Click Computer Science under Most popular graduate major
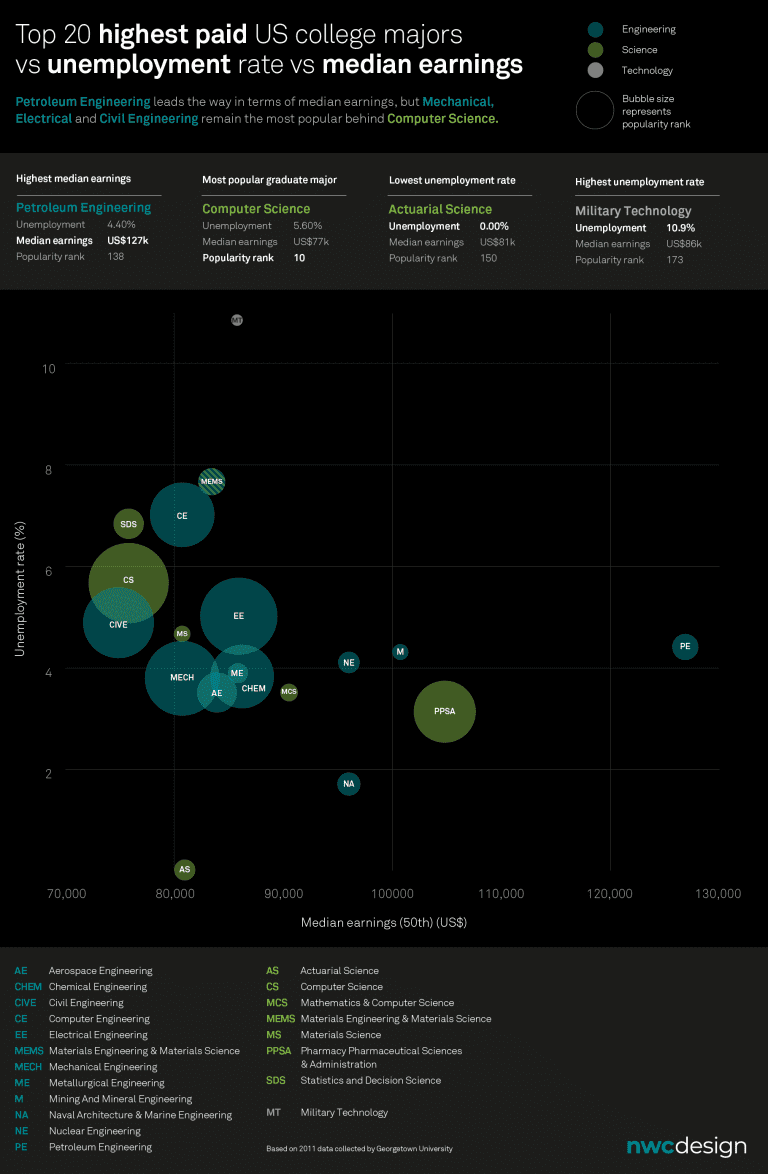The image size is (768, 1174). pos(257,209)
